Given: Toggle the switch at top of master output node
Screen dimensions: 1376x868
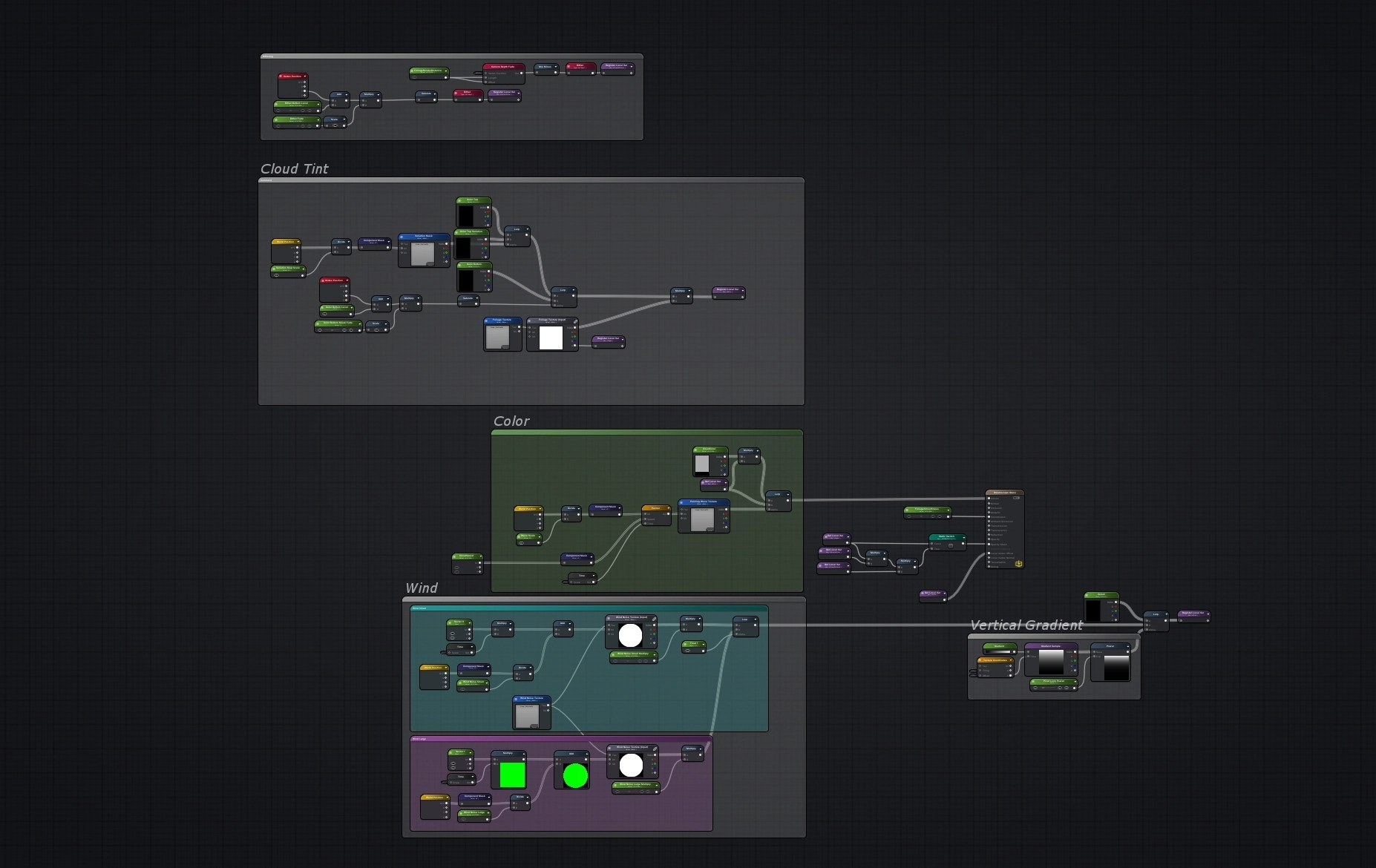Looking at the screenshot, I should coord(1016,498).
